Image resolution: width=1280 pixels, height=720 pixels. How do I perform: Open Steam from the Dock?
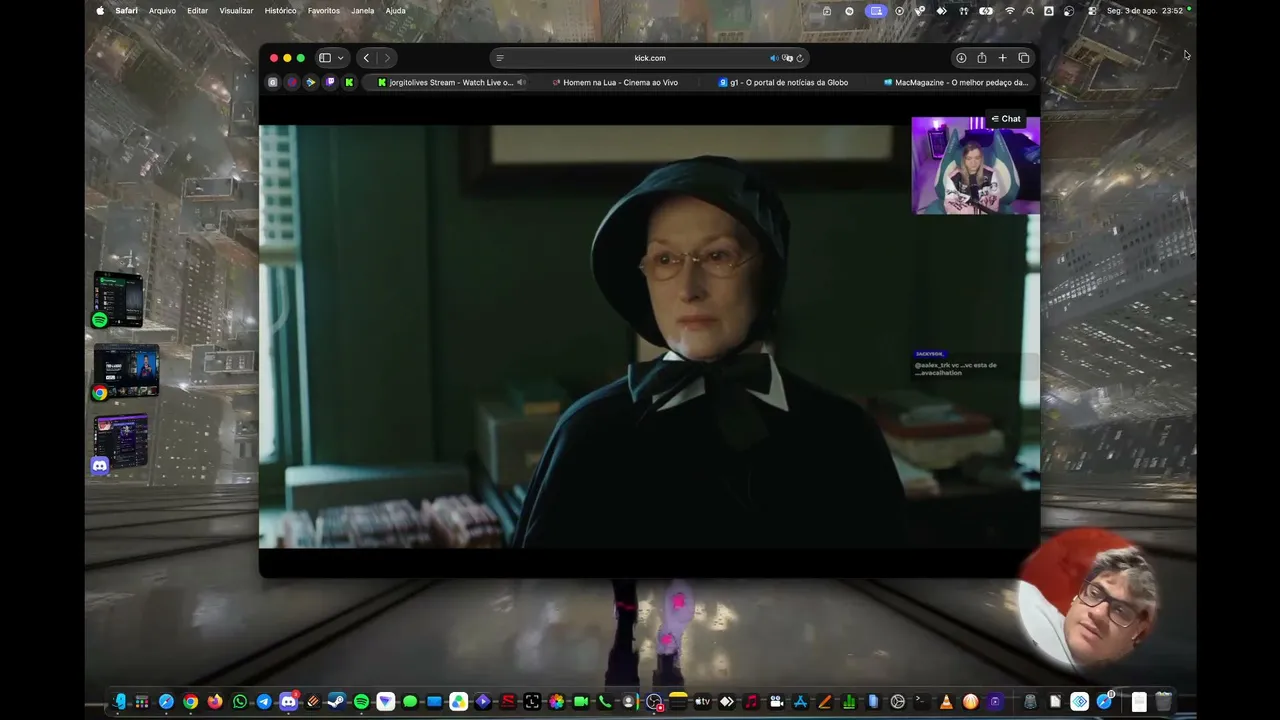337,702
